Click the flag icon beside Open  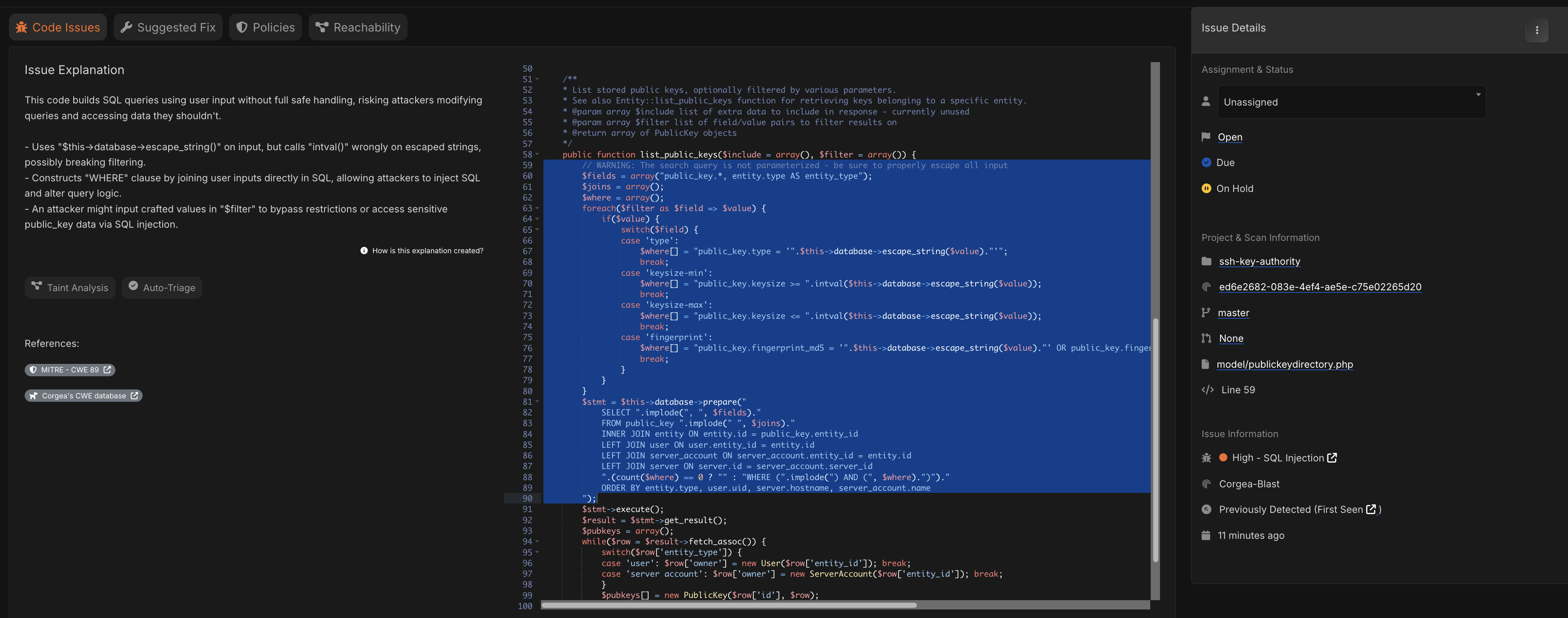[x=1206, y=137]
